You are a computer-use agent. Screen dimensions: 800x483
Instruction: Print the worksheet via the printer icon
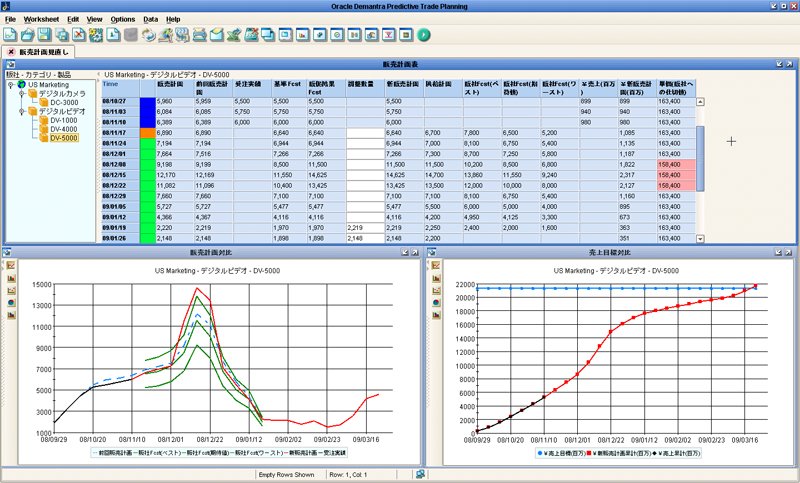pos(199,35)
